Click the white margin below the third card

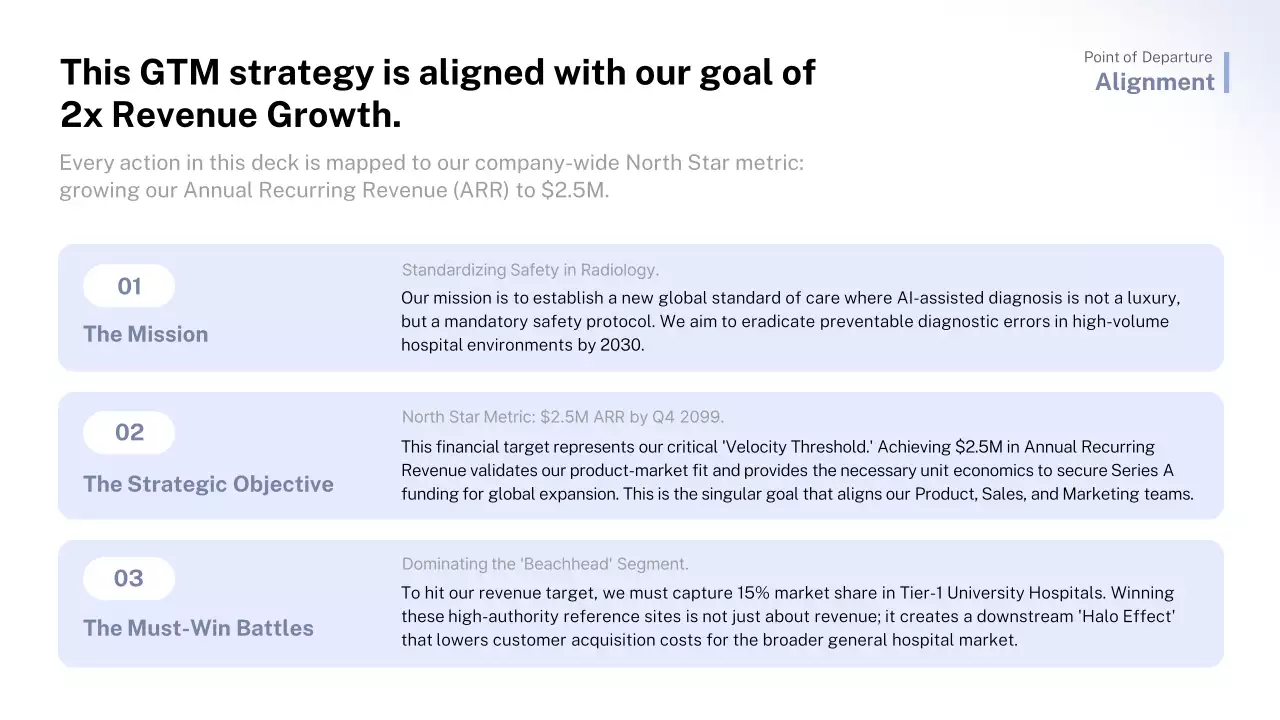(640, 693)
